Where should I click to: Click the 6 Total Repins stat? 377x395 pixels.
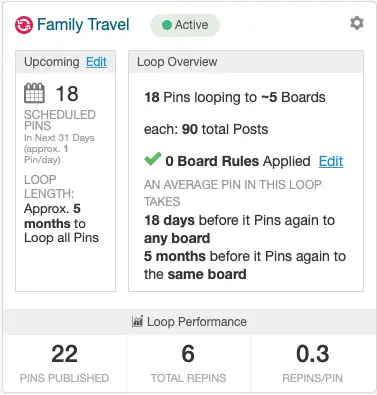(x=188, y=363)
